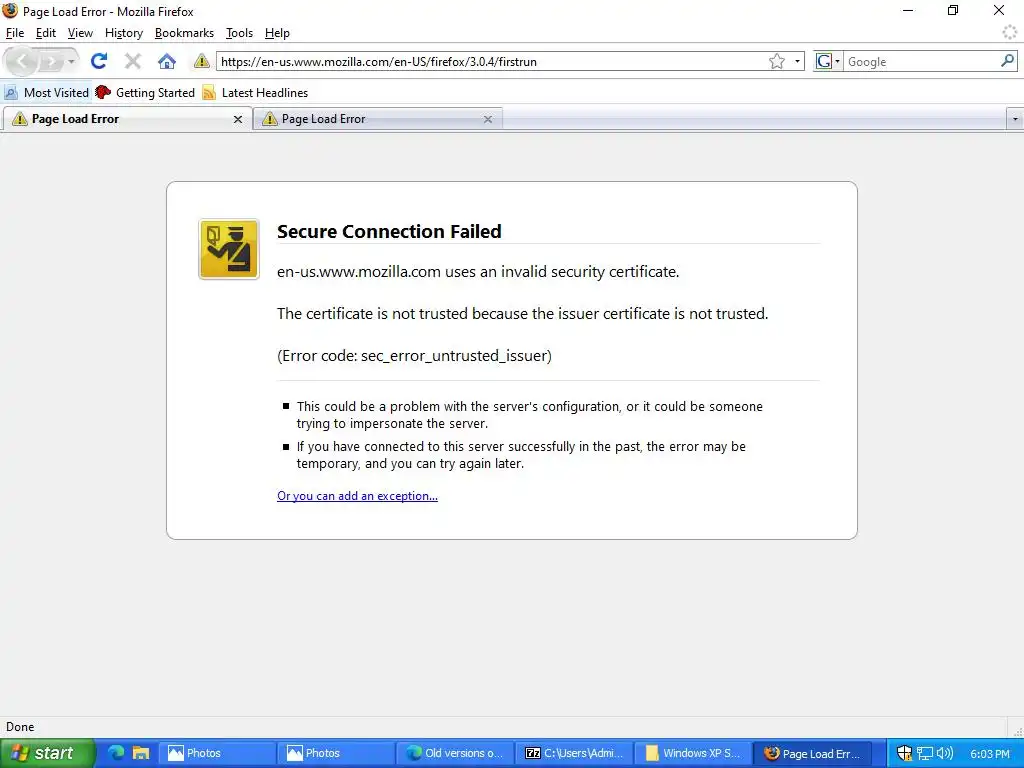Click the volume speaker tray icon
Viewport: 1024px width, 768px height.
point(944,753)
